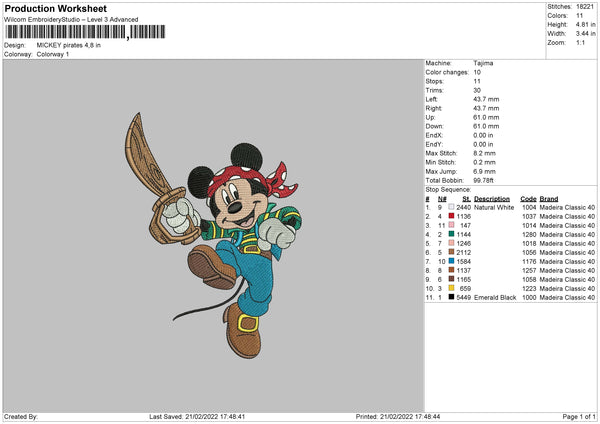
Task: Click the Max Jump value '6.9 mm'
Action: tap(484, 171)
